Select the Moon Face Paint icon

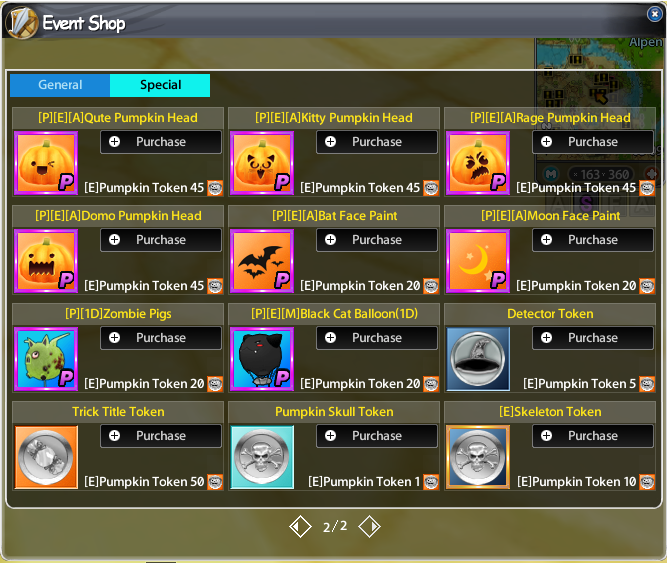(x=478, y=261)
